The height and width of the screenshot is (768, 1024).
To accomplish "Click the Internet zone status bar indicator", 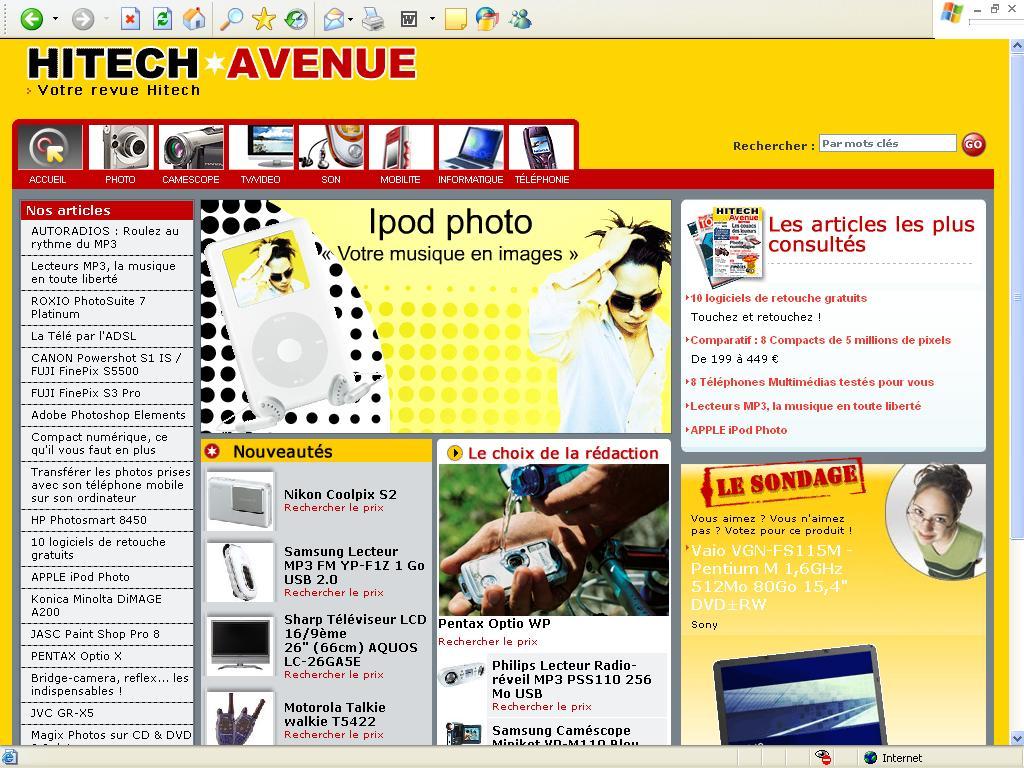I will pos(893,758).
